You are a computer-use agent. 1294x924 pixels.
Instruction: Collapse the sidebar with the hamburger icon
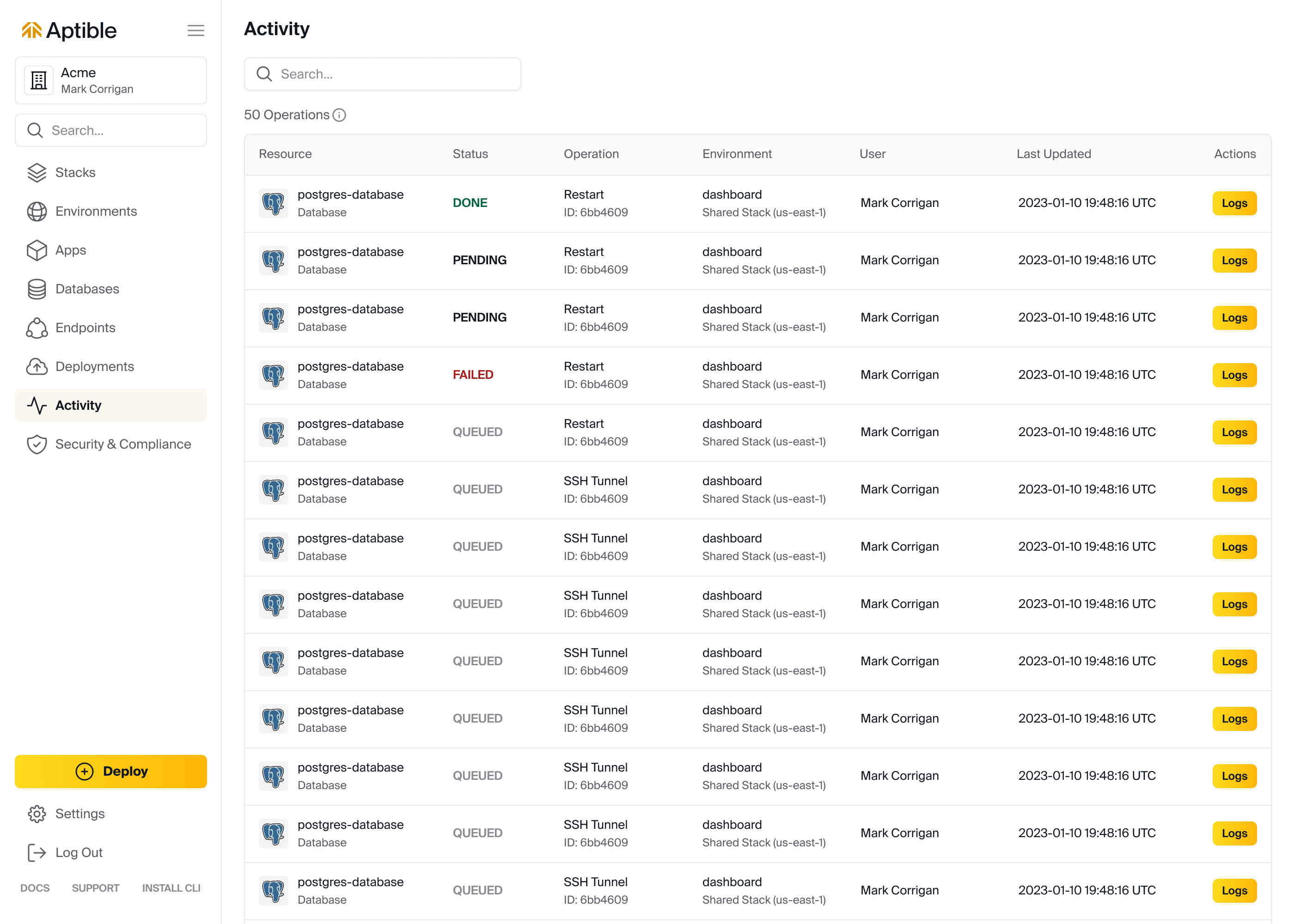[196, 31]
